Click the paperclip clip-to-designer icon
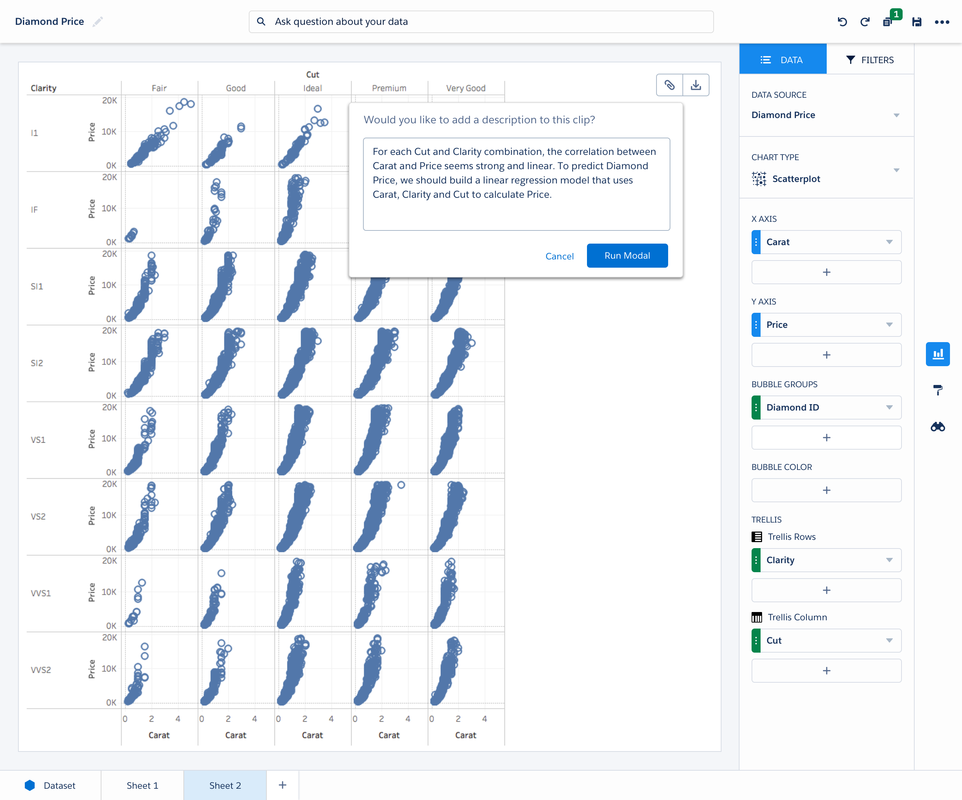Viewport: 962px width, 800px height. click(x=669, y=85)
